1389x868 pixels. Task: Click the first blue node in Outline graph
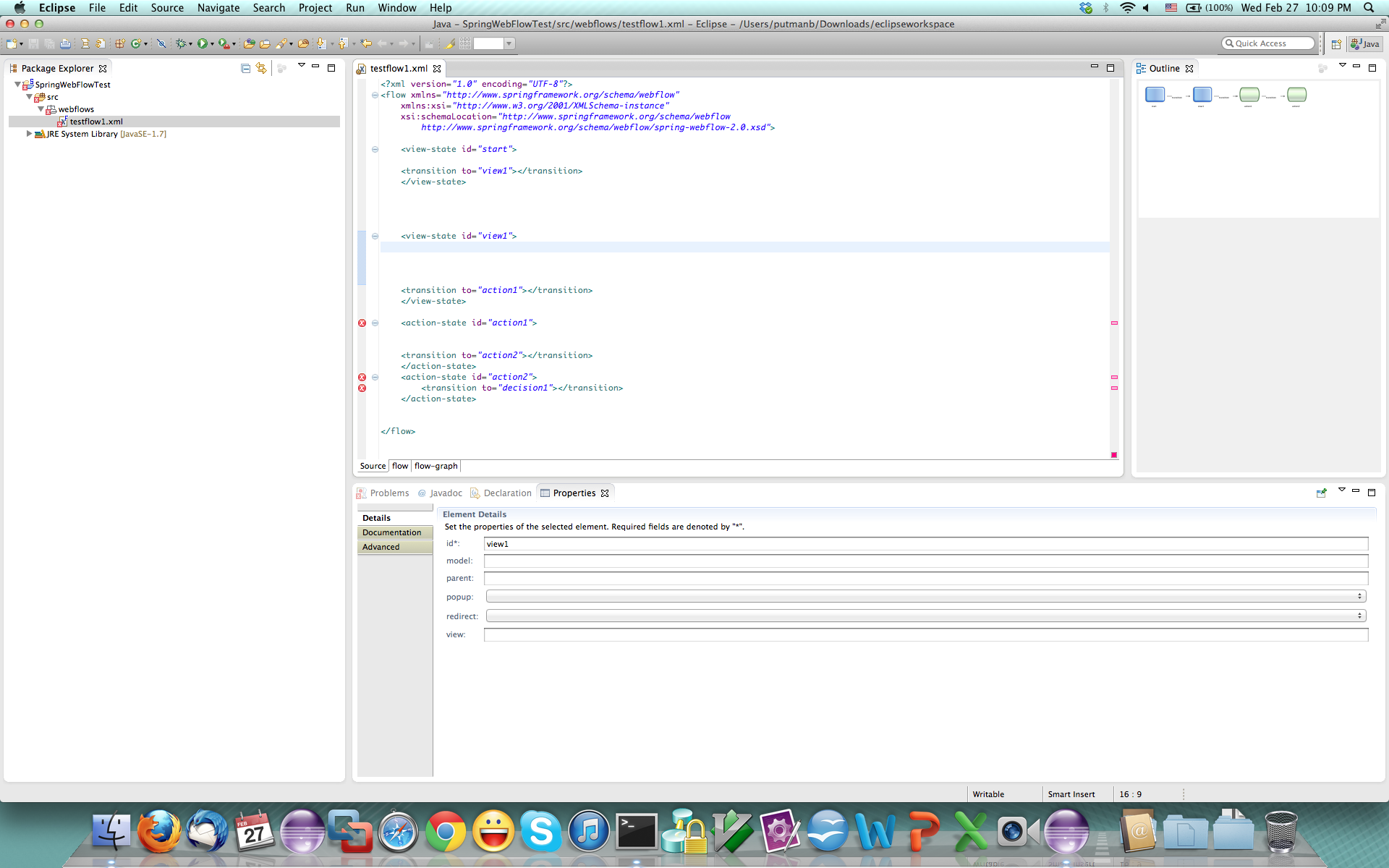pos(1155,95)
